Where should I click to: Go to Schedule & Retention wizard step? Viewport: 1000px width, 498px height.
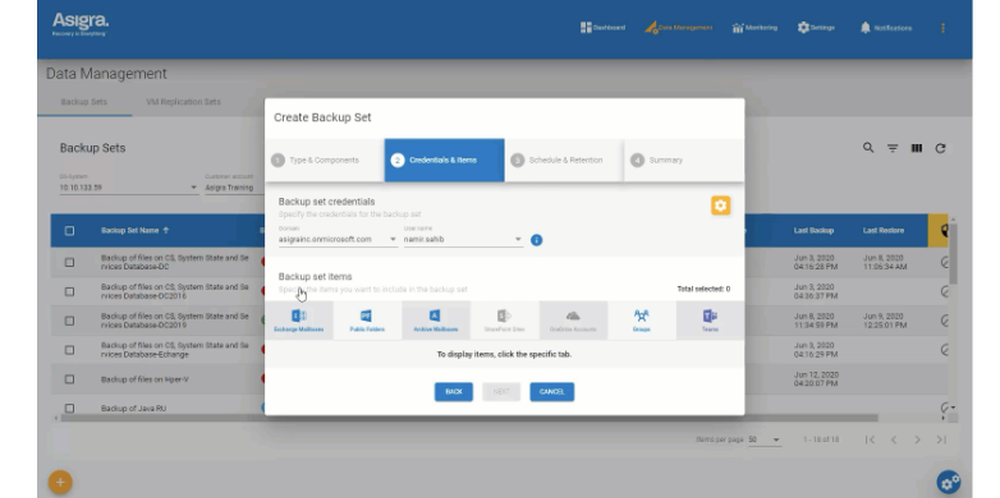click(564, 160)
